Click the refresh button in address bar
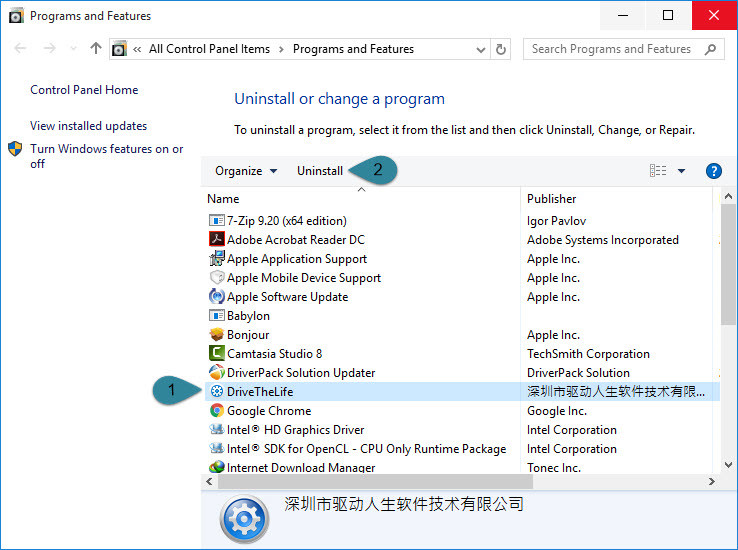The image size is (738, 550). [501, 49]
